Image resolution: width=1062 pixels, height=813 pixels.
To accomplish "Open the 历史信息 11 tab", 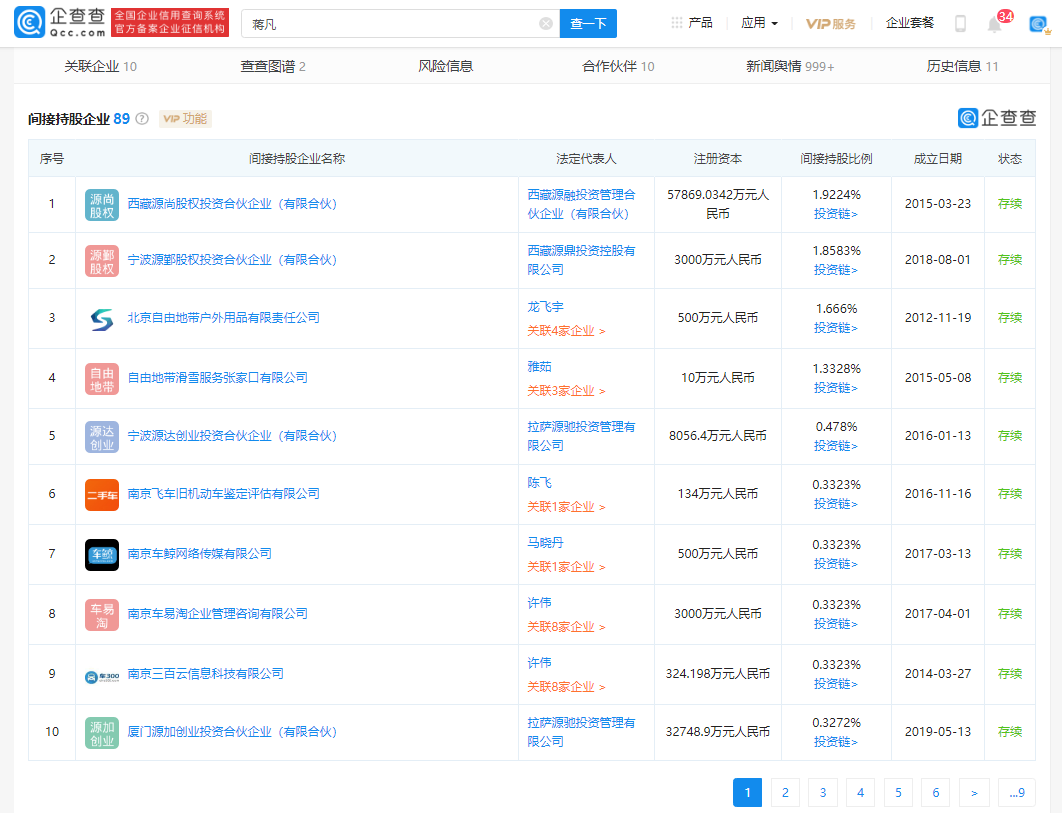I will coord(962,66).
